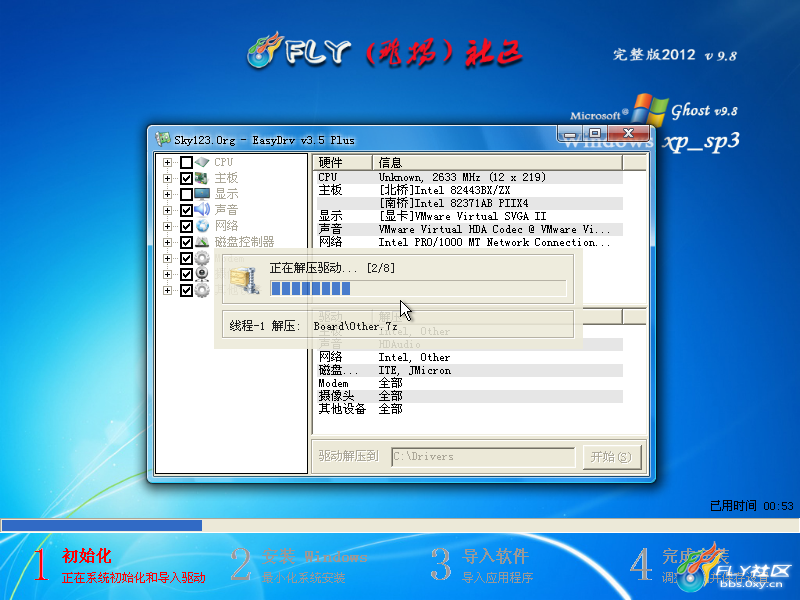The height and width of the screenshot is (600, 800).
Task: Close the EasyDrv window
Action: coord(628,133)
